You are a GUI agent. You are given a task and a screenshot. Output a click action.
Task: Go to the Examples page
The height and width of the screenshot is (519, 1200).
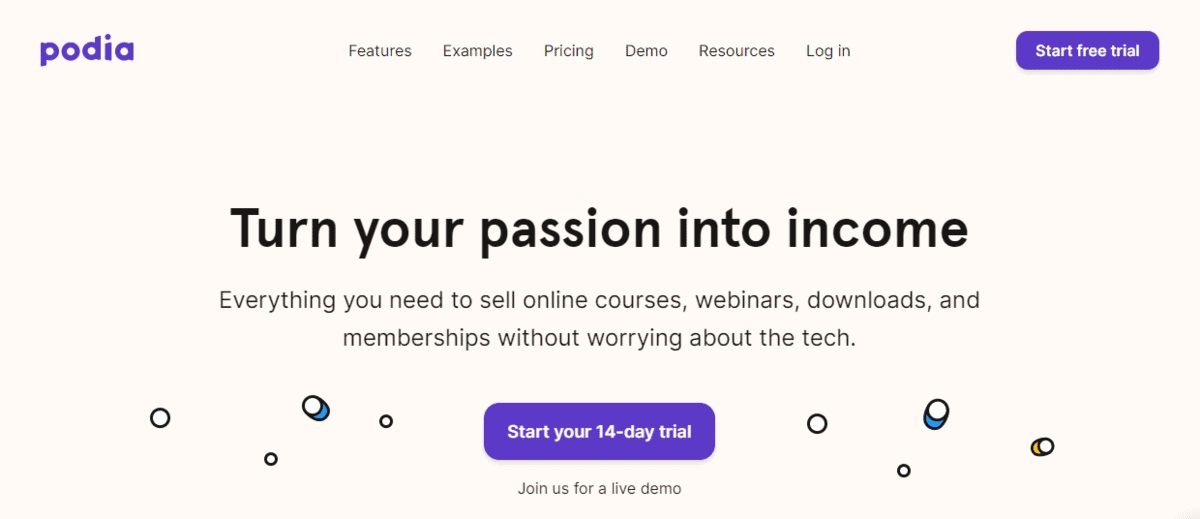tap(478, 51)
